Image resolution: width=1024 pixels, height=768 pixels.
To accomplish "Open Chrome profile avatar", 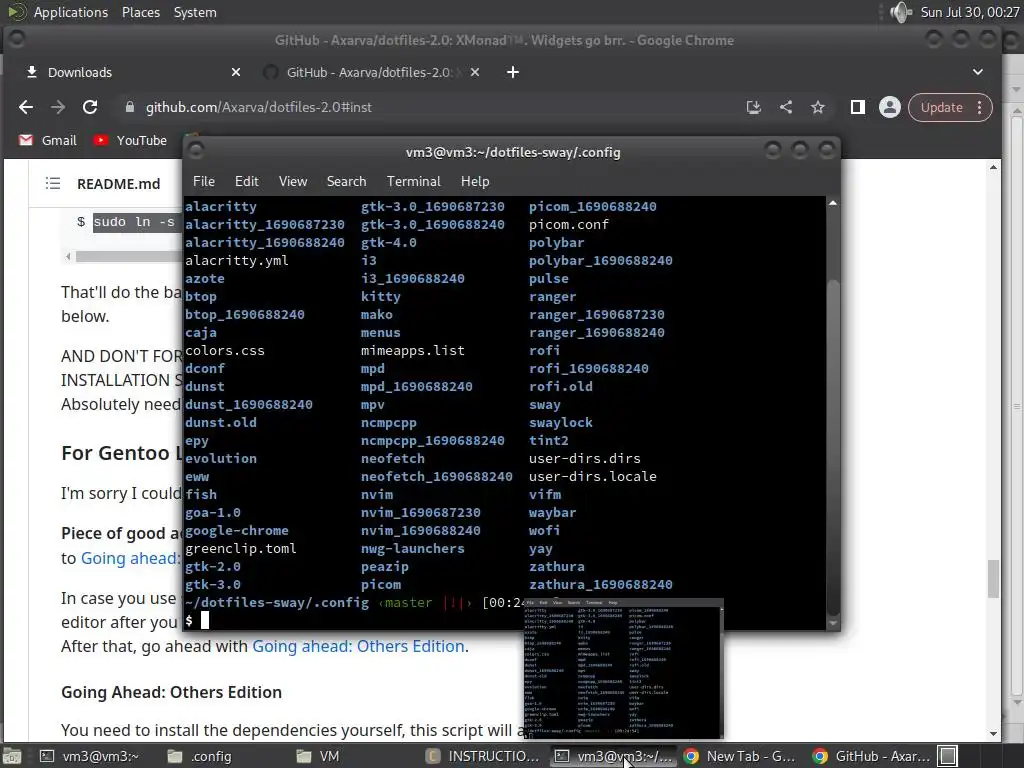I will (889, 107).
